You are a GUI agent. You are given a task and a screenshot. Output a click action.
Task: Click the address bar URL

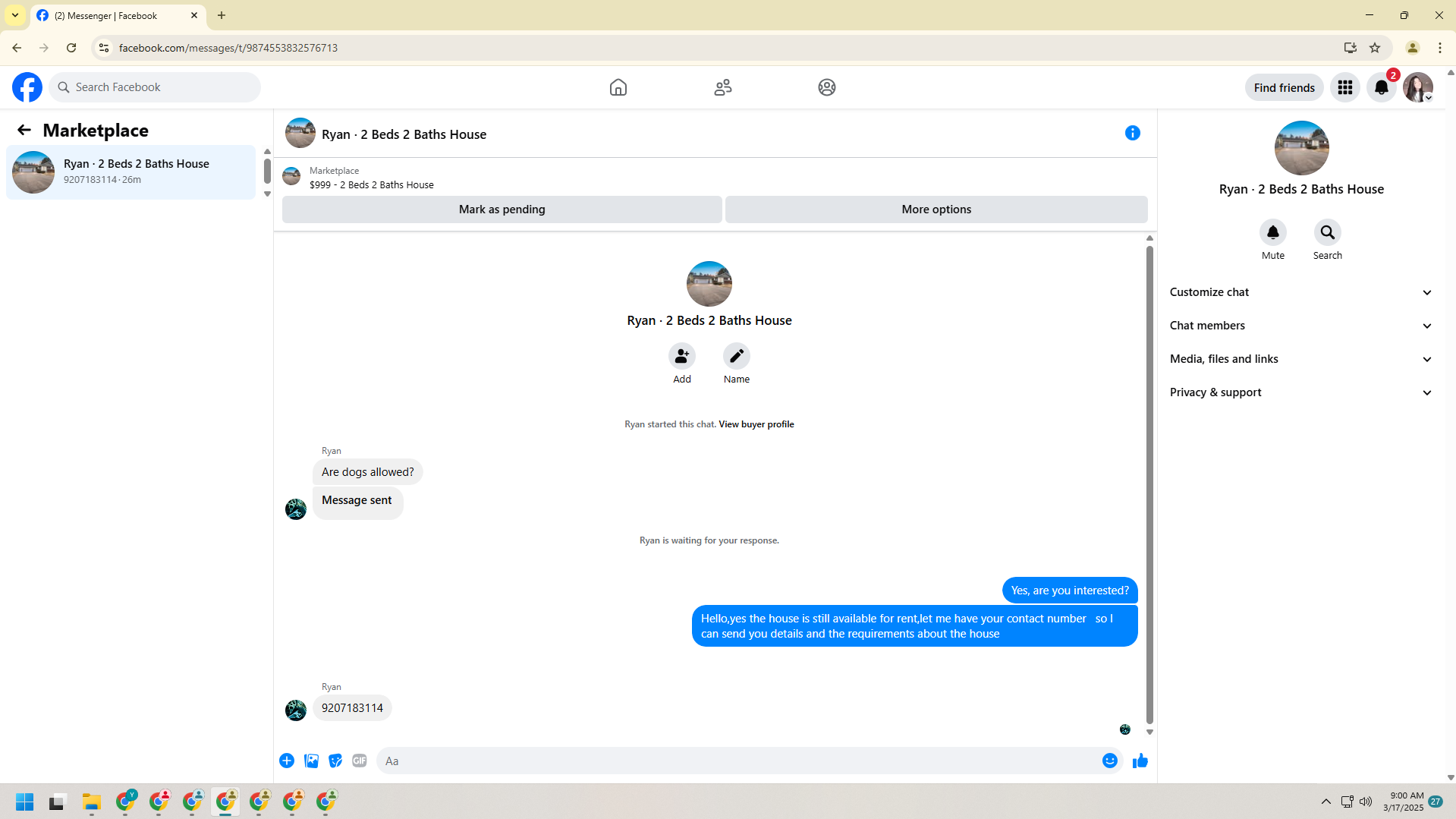[228, 48]
